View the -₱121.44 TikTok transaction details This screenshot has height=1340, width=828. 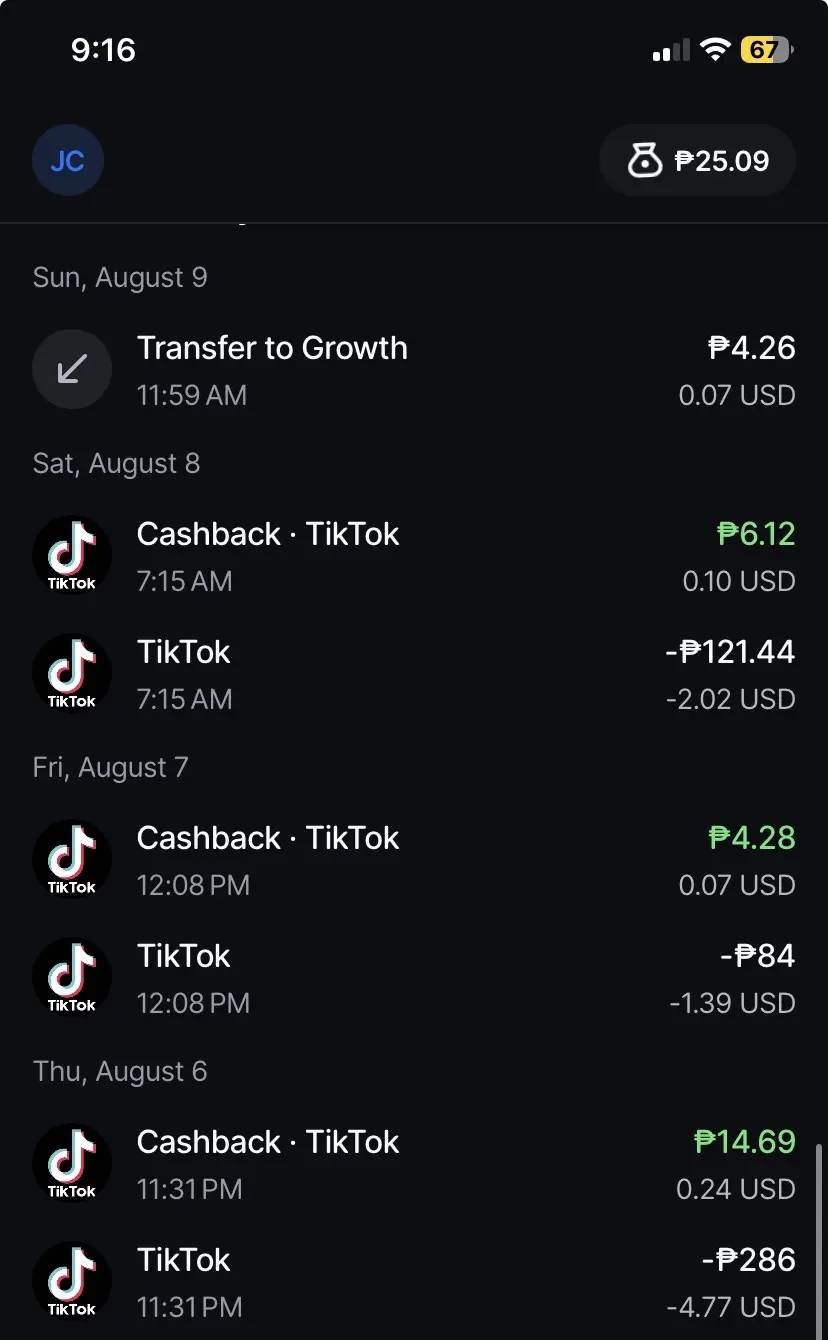tap(414, 673)
